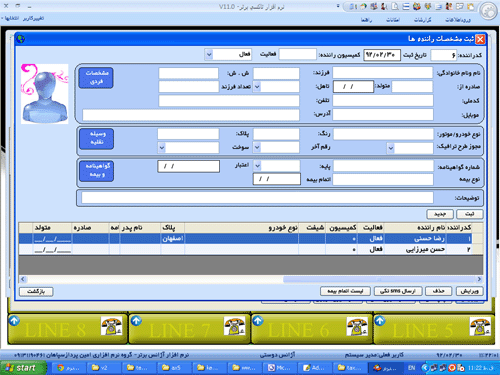The image size is (500, 375).
Task: Click the telephone icon on LINE 5
Action: coord(480,326)
